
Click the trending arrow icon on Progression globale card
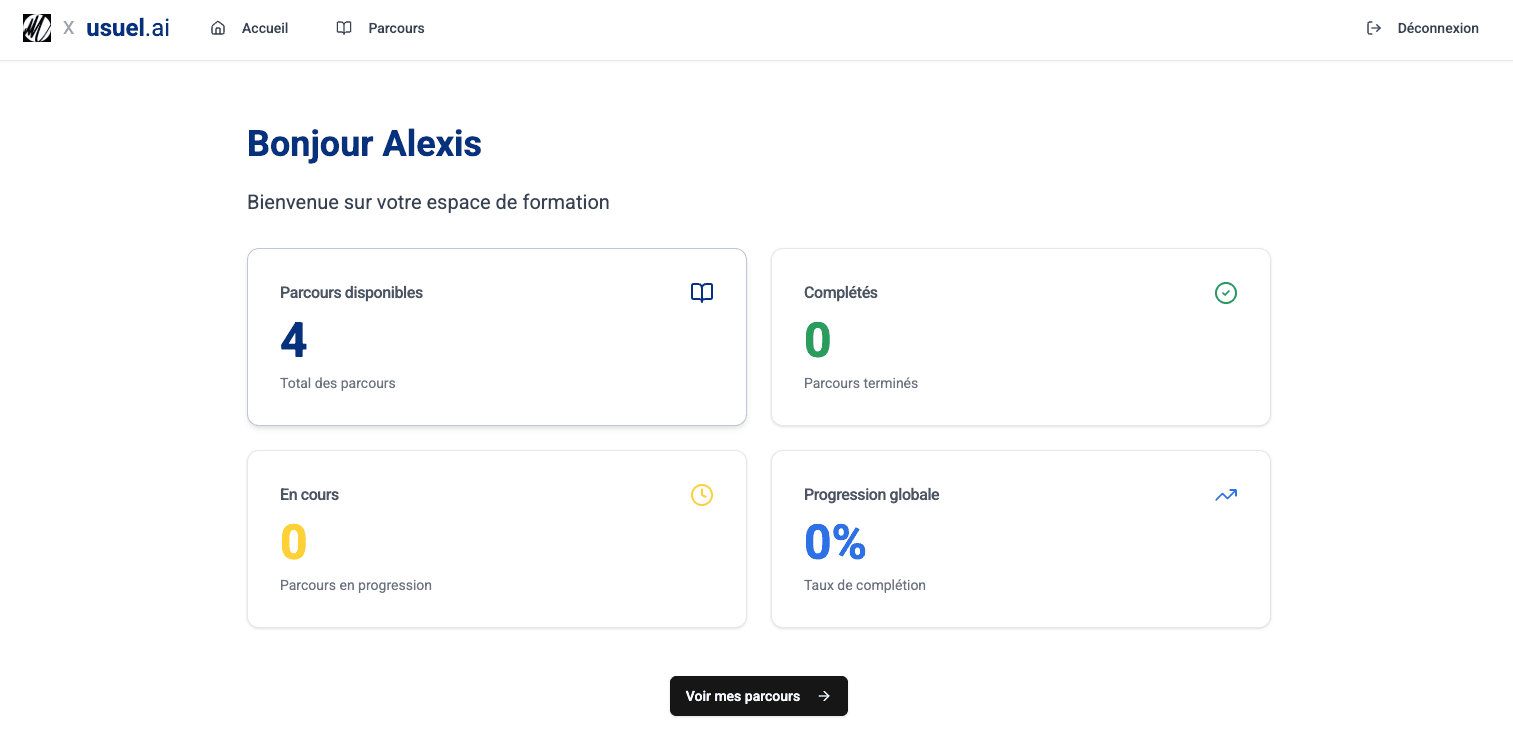1225,494
